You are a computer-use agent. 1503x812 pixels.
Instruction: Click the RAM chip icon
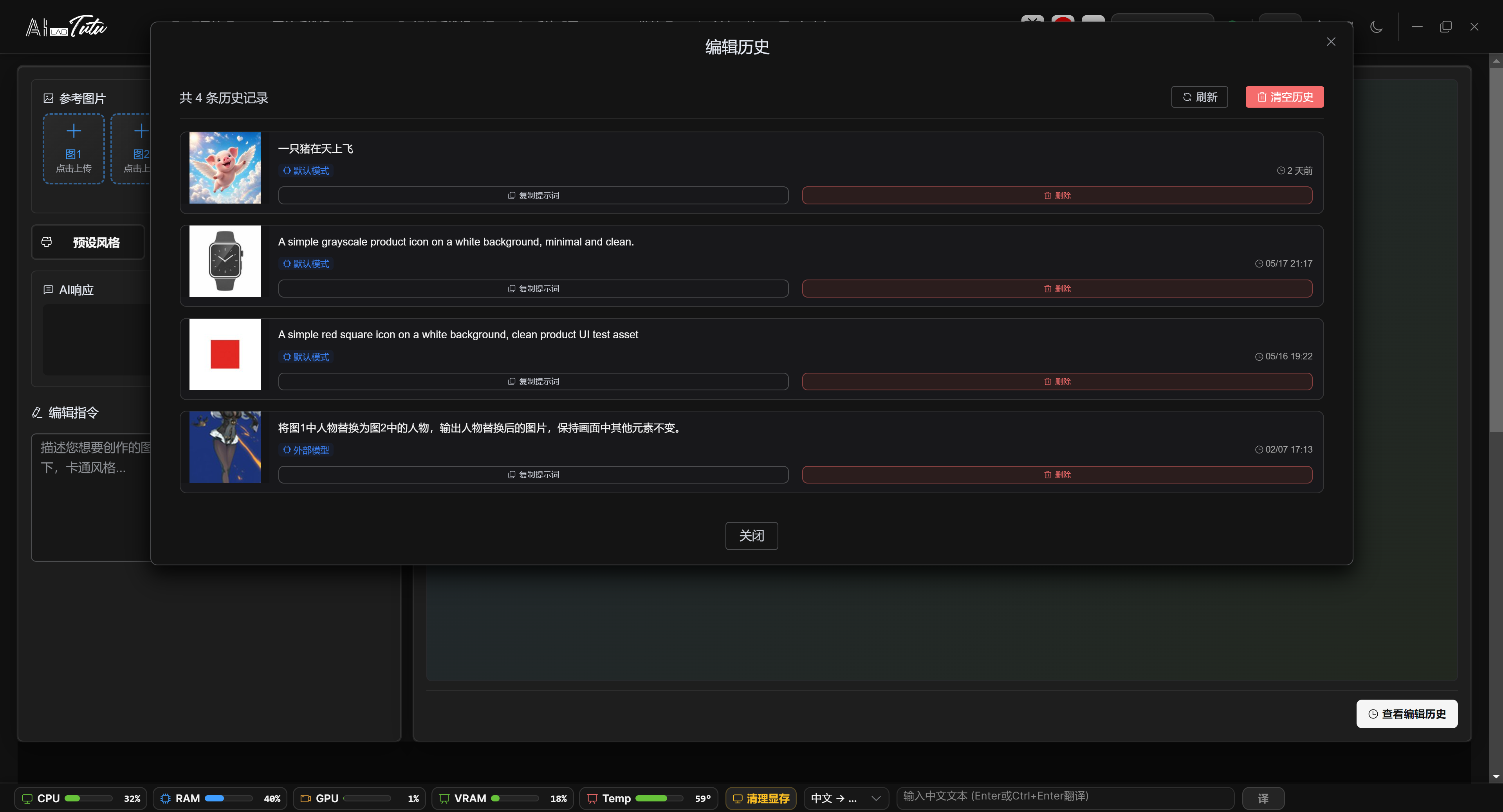tap(165, 799)
